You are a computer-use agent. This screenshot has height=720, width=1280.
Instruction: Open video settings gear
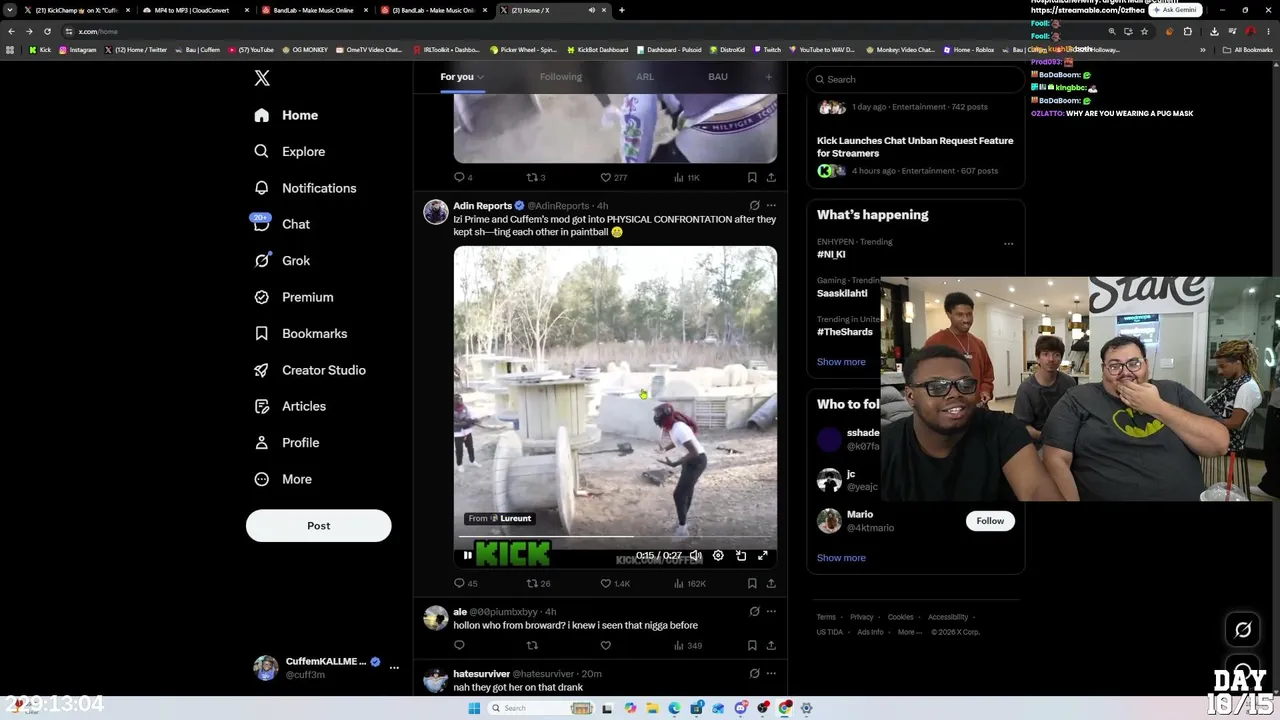tap(718, 556)
